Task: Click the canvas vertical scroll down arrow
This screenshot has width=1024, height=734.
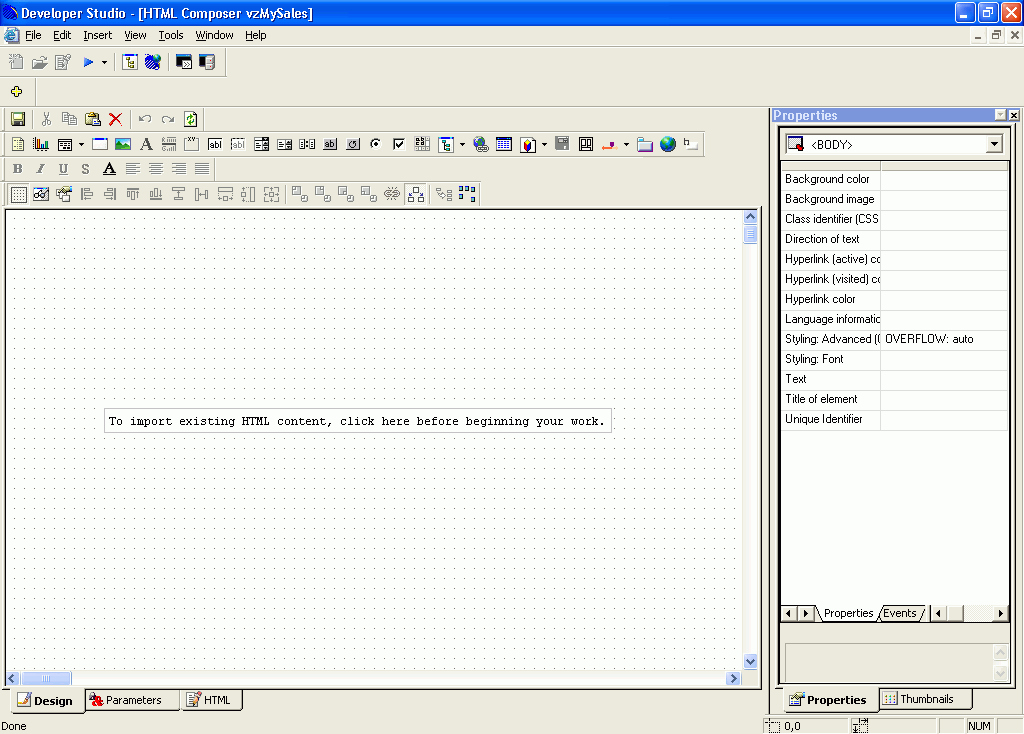Action: (x=750, y=662)
